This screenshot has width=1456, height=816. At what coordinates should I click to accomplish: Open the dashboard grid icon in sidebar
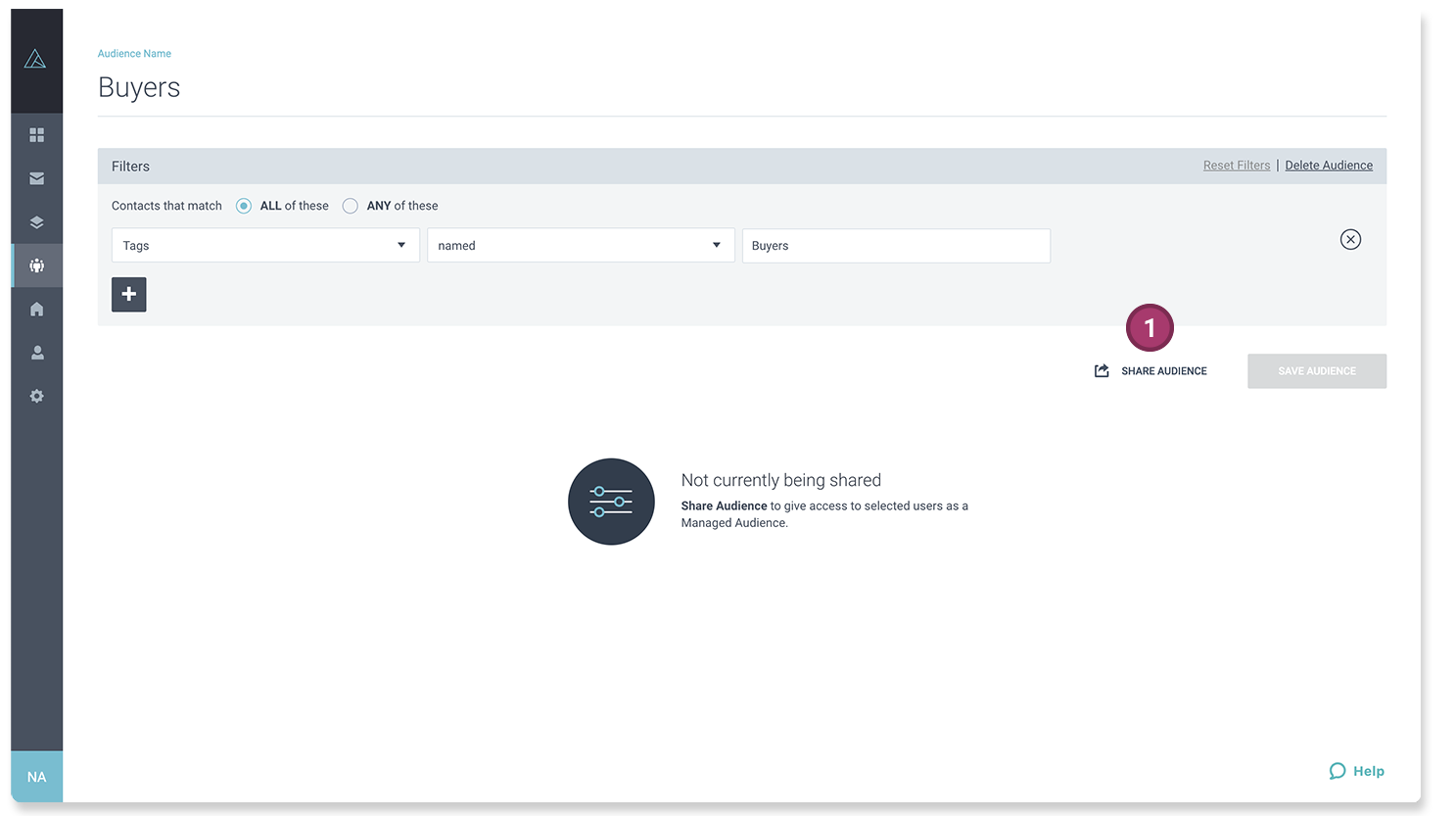(36, 135)
